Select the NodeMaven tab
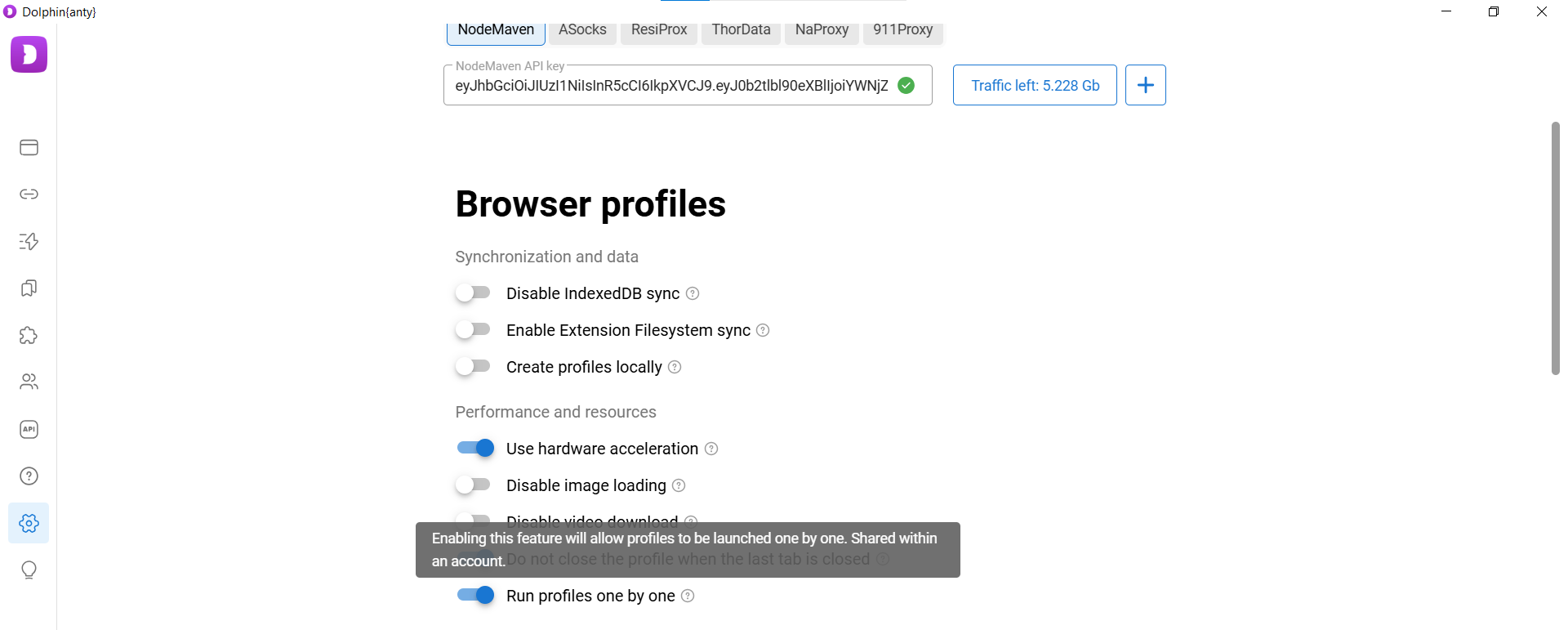Viewport: 1568px width, 630px height. pos(496,30)
